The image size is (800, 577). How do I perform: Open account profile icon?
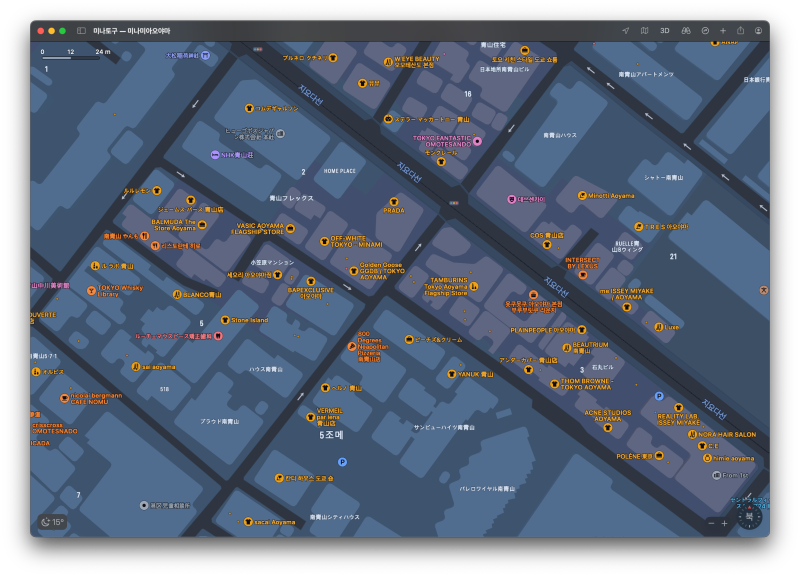pos(759,31)
